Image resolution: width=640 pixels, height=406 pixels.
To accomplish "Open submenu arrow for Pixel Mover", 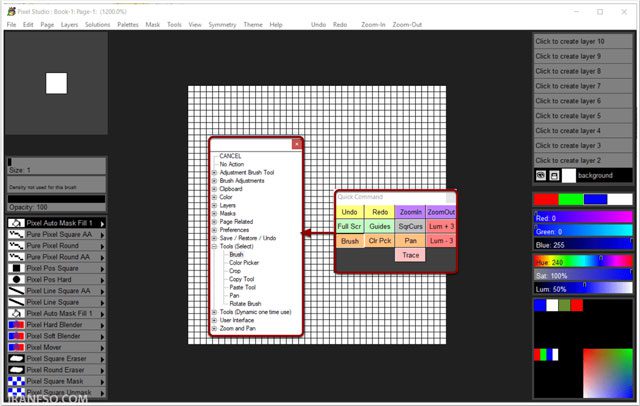I will point(102,348).
